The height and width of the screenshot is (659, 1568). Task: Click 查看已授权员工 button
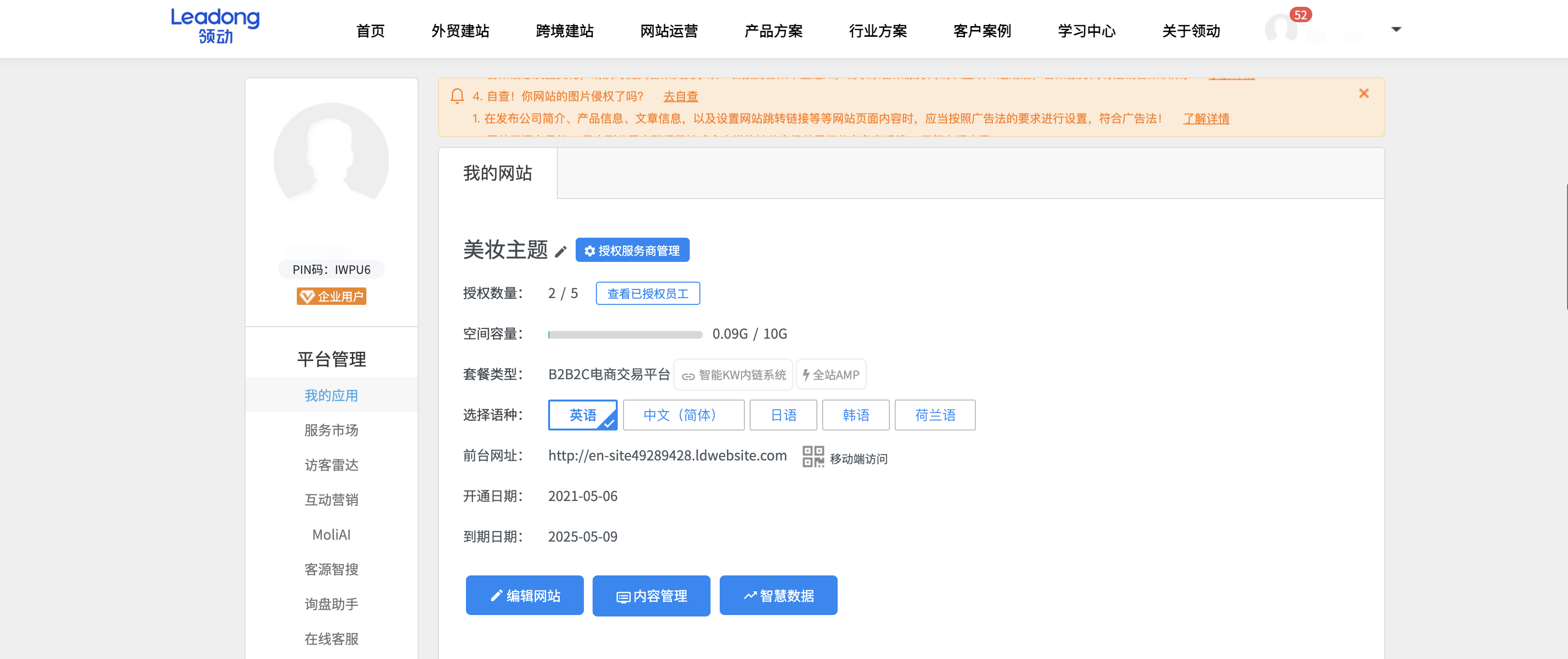pyautogui.click(x=648, y=293)
